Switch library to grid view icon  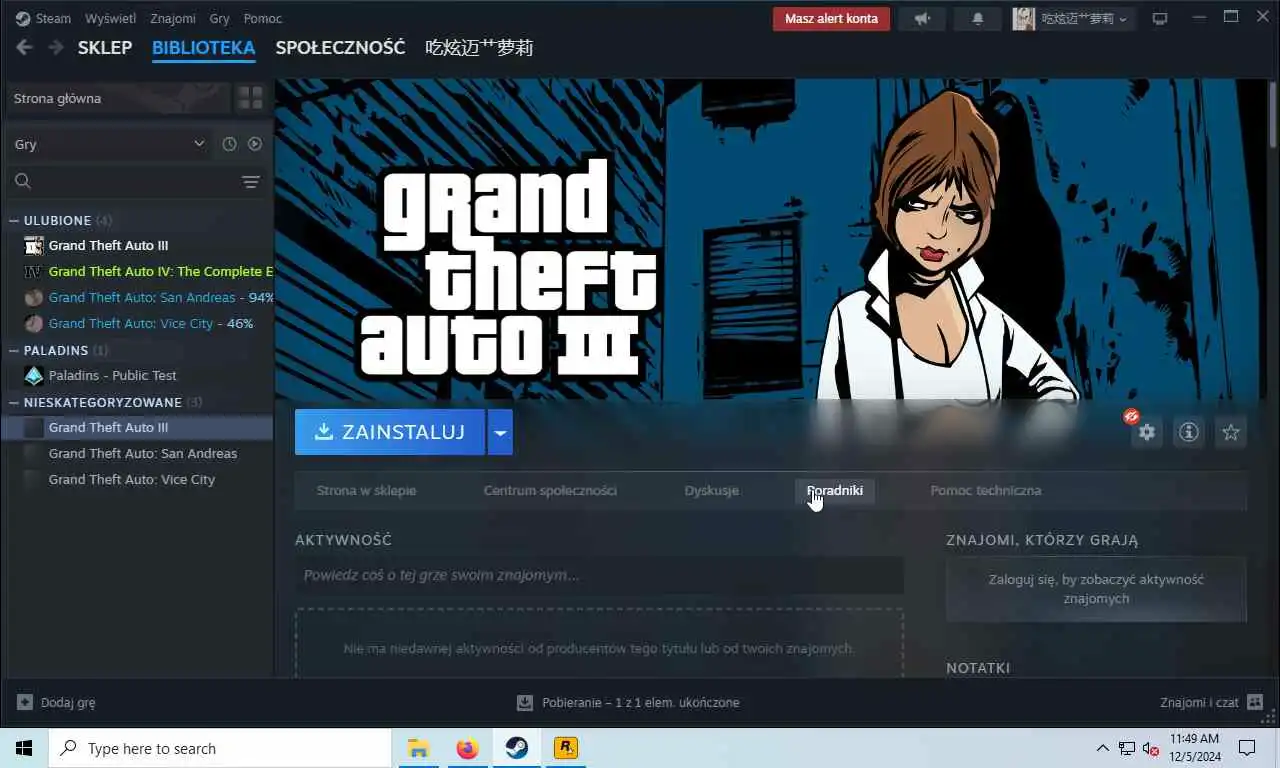(250, 98)
